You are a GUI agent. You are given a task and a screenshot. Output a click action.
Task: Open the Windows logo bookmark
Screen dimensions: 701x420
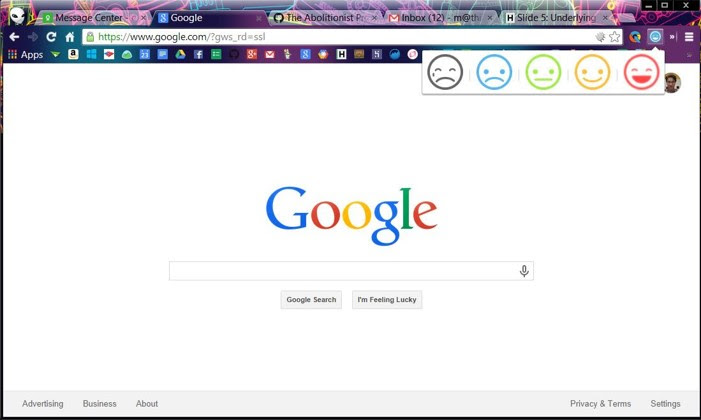[x=91, y=54]
